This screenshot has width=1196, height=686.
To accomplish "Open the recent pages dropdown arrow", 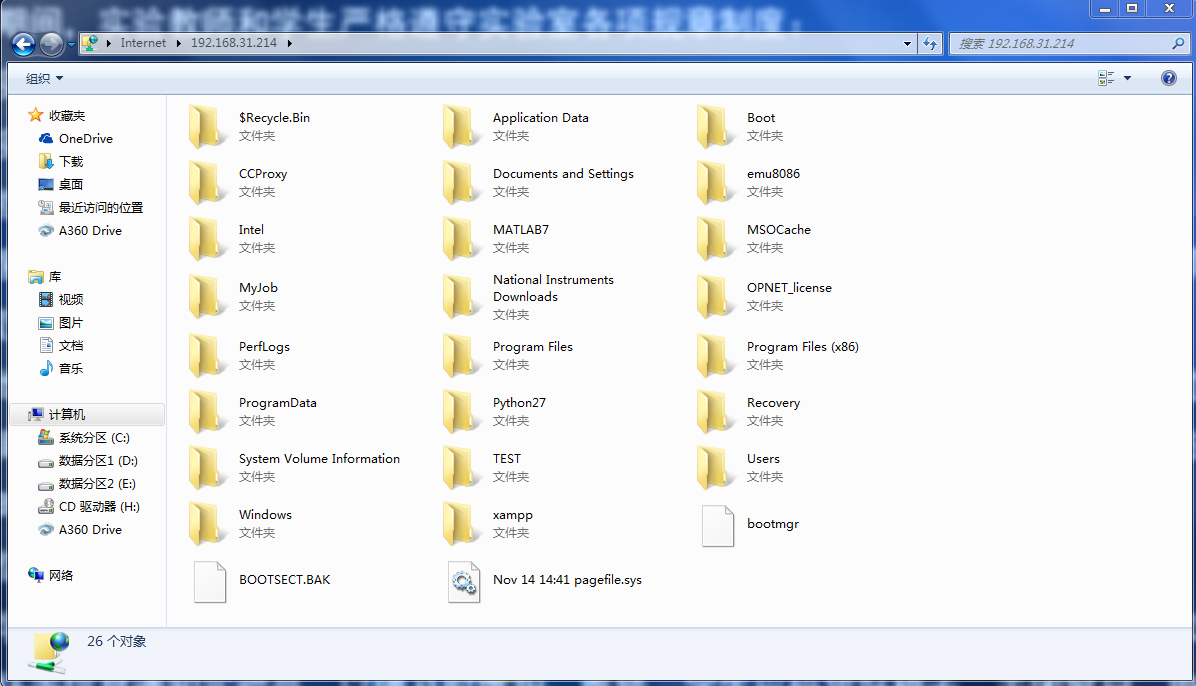I will pos(71,45).
